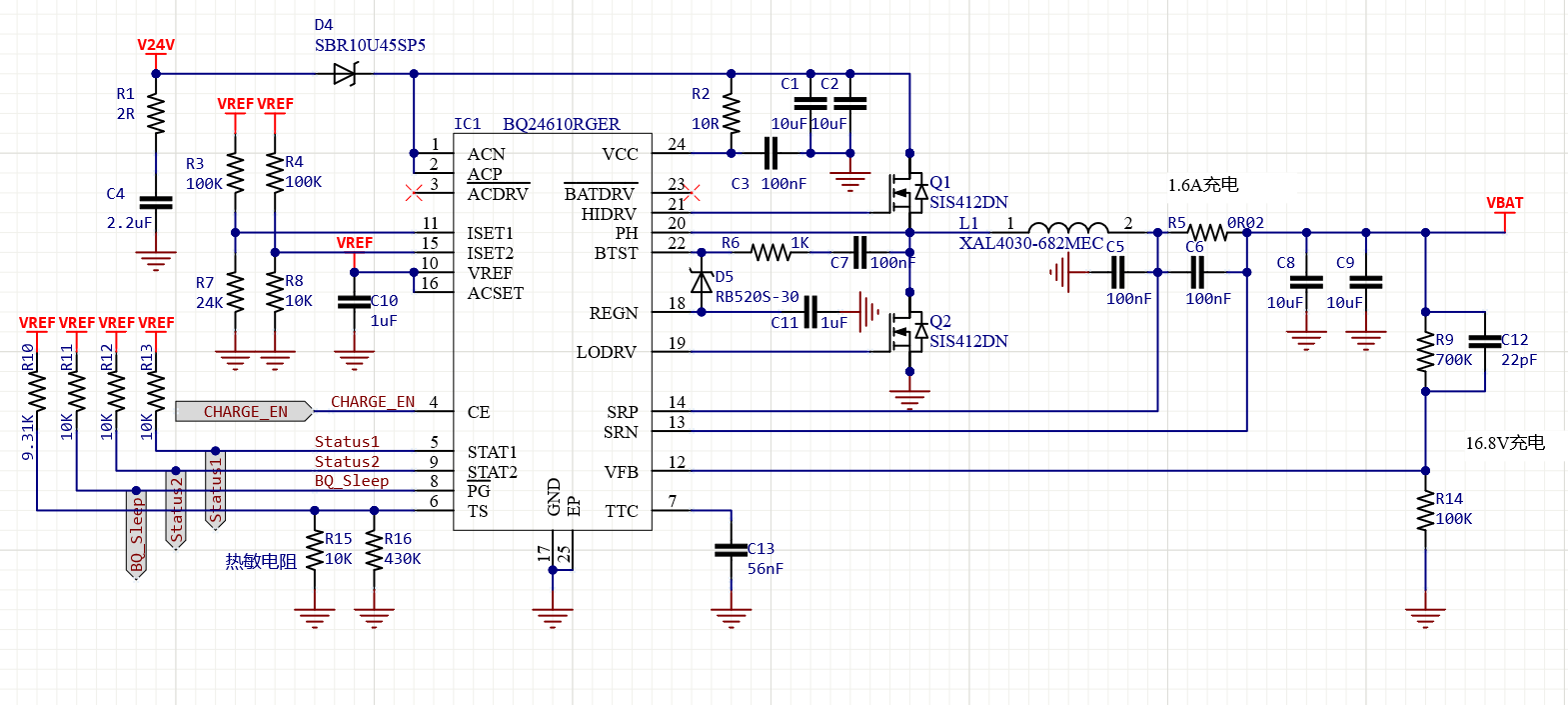Select the C4 2.2uF capacitor symbol
The width and height of the screenshot is (1568, 705).
156,202
